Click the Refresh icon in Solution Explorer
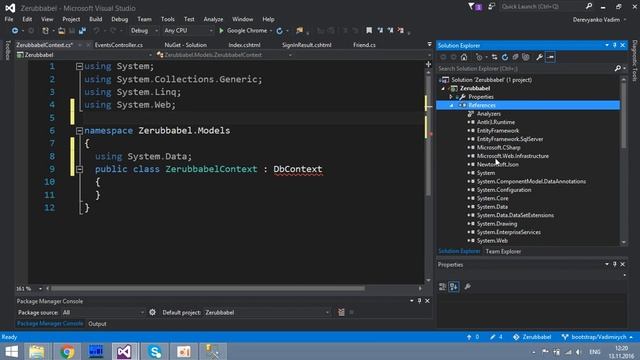Viewport: 640px width, 360px height. point(505,57)
